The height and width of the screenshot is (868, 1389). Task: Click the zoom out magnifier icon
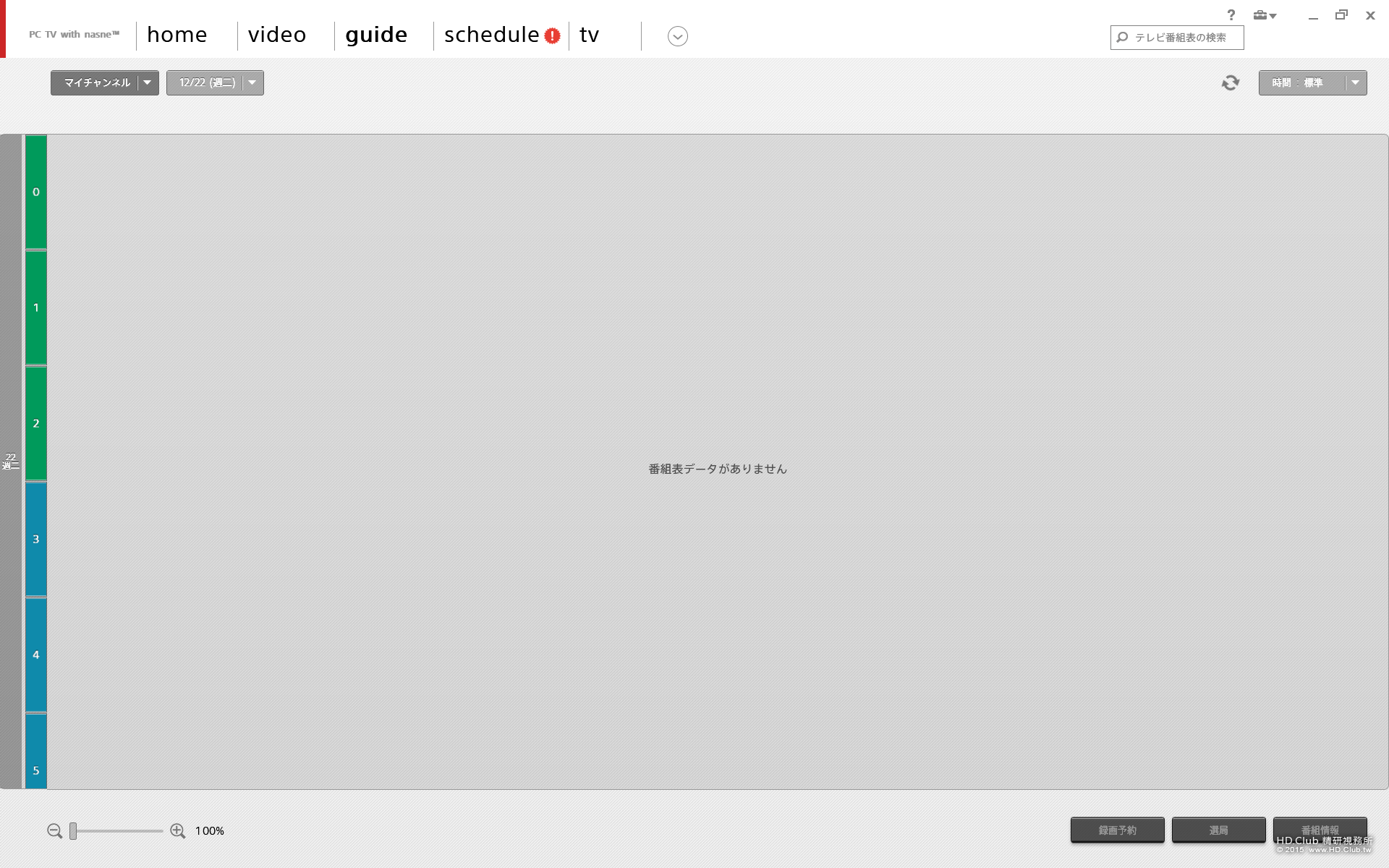click(55, 831)
